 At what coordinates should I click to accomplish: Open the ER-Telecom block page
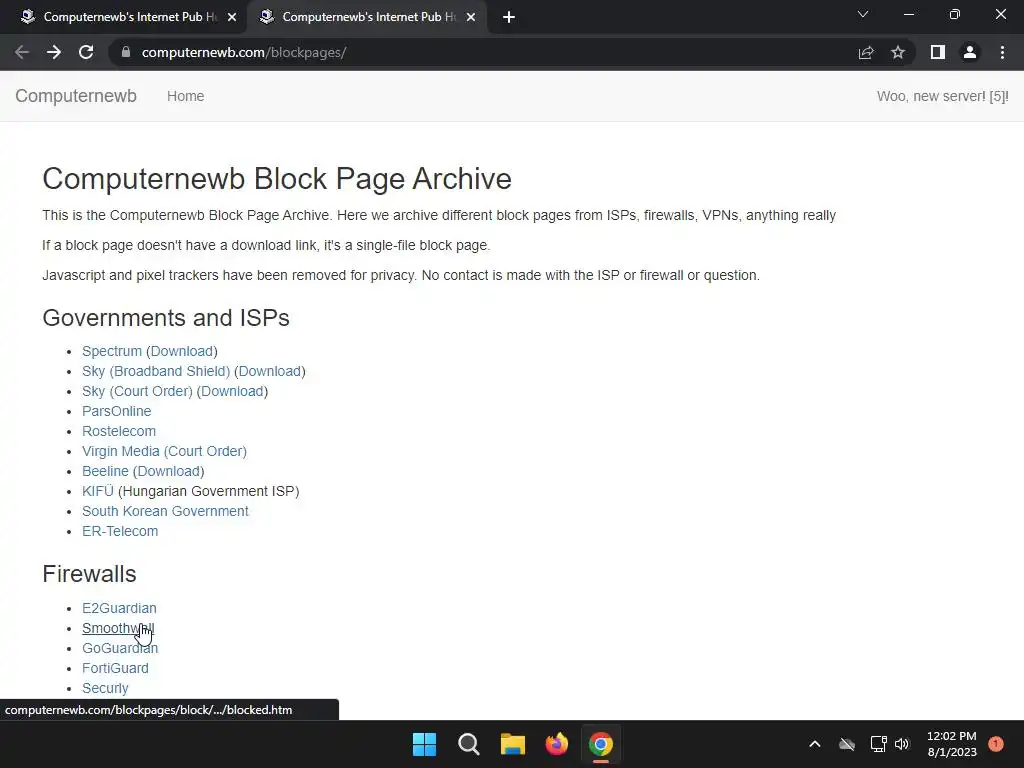[x=120, y=532]
